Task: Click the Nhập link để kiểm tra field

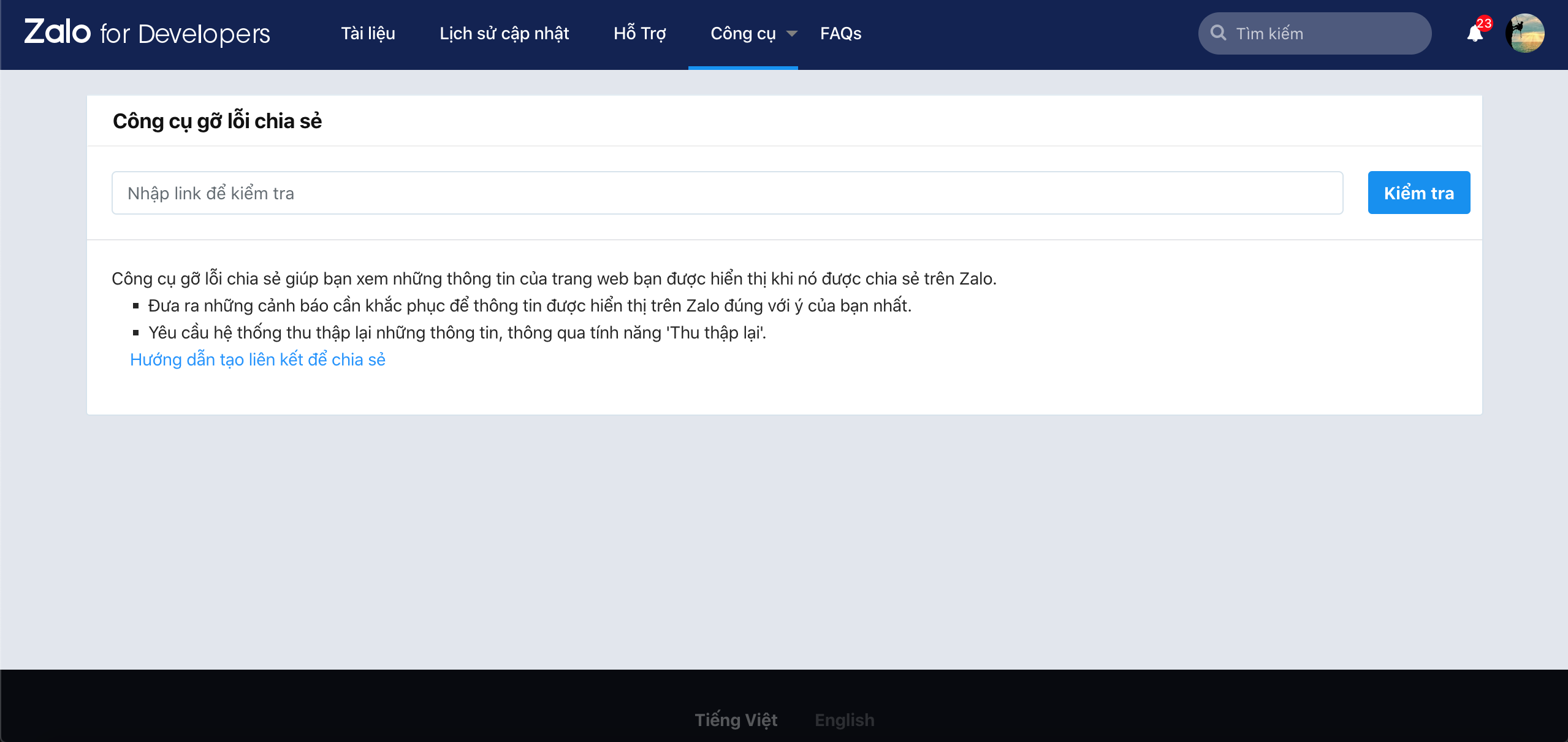Action: pyautogui.click(x=727, y=193)
